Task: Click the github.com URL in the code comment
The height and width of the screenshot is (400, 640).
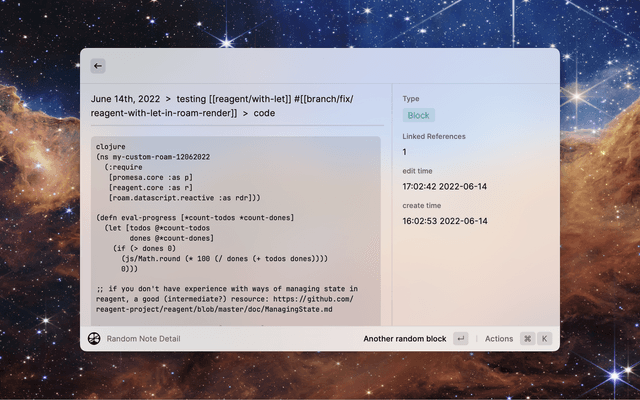Action: pos(320,298)
